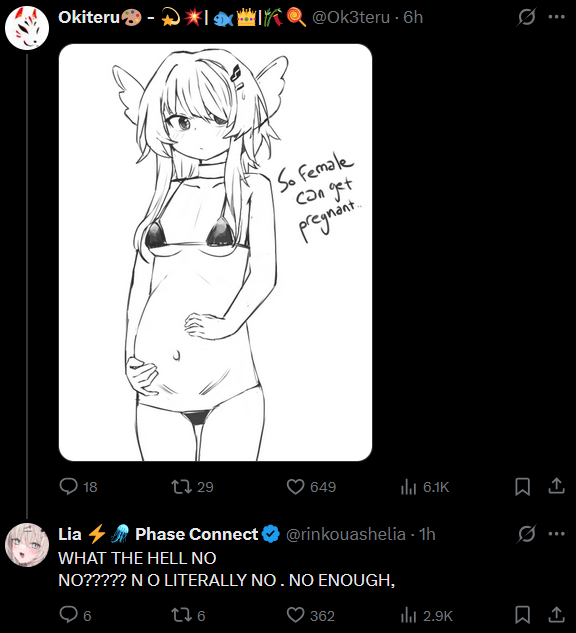Open Grok icon on Lia's reply
The width and height of the screenshot is (576, 633).
coord(526,534)
